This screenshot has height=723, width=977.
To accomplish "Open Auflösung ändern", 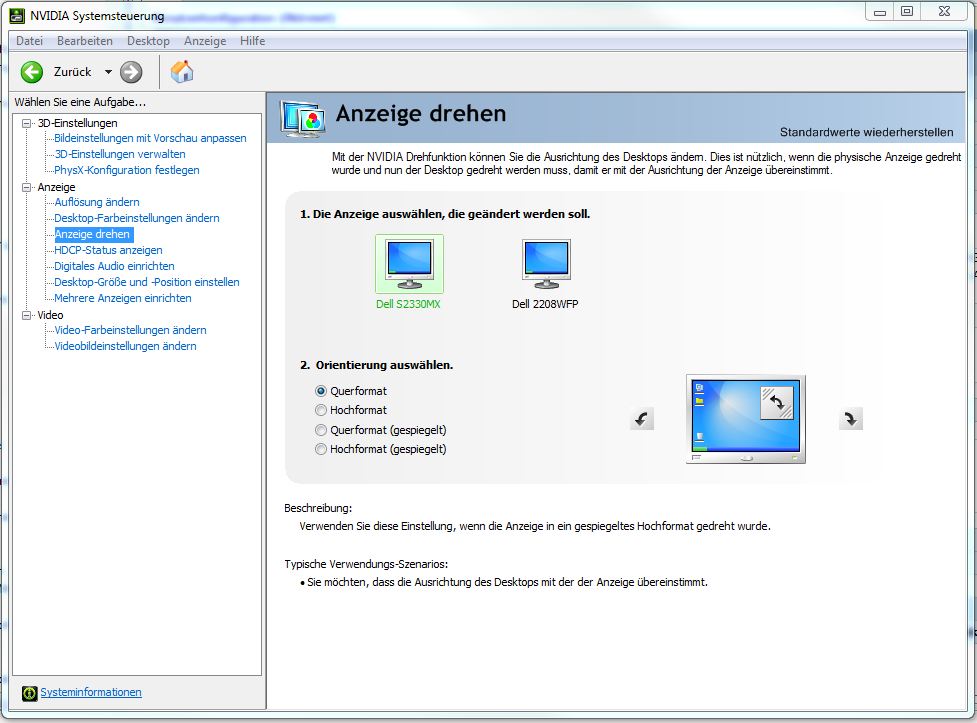I will point(97,202).
